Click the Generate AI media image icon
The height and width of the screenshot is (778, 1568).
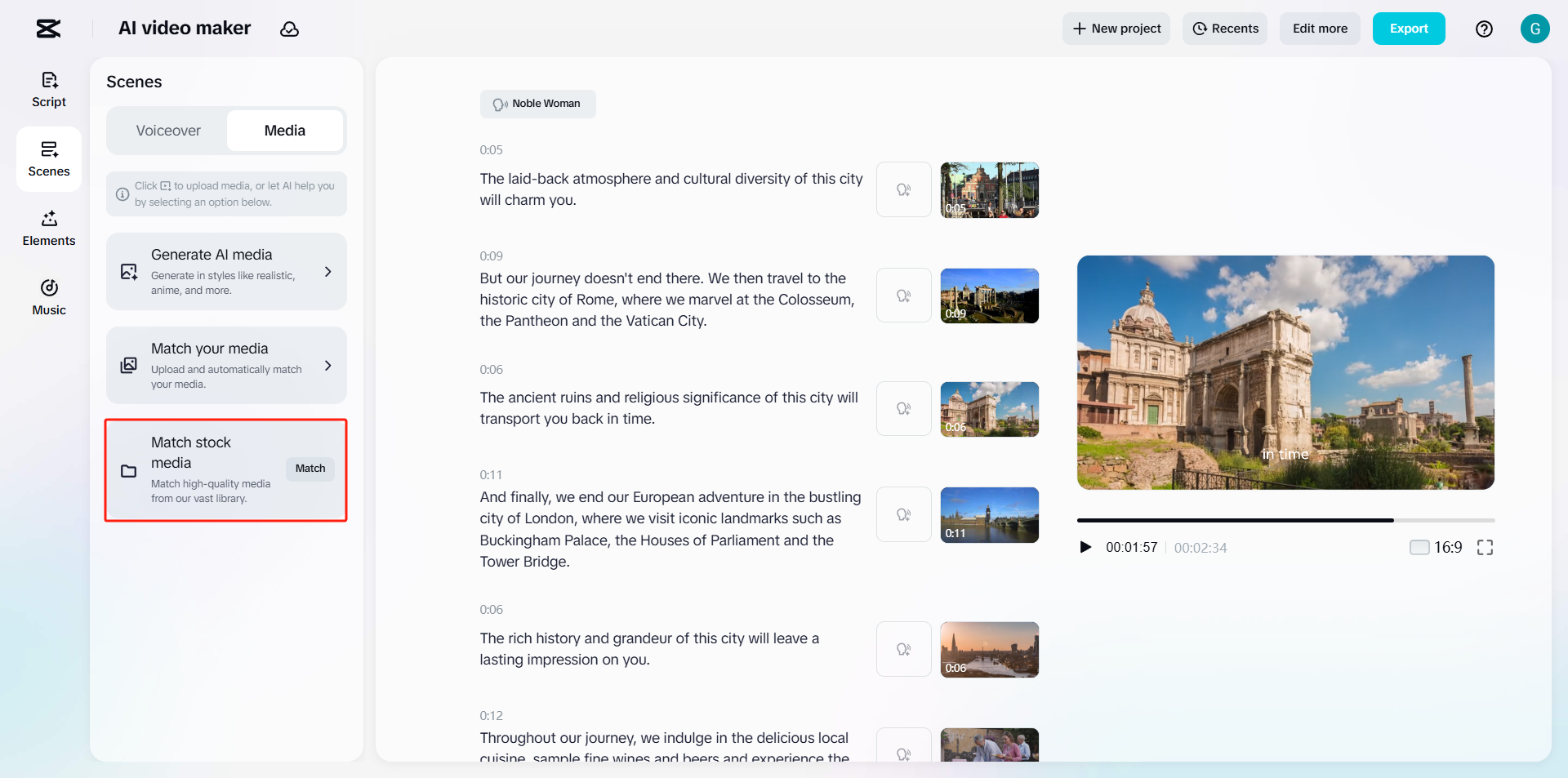(129, 272)
